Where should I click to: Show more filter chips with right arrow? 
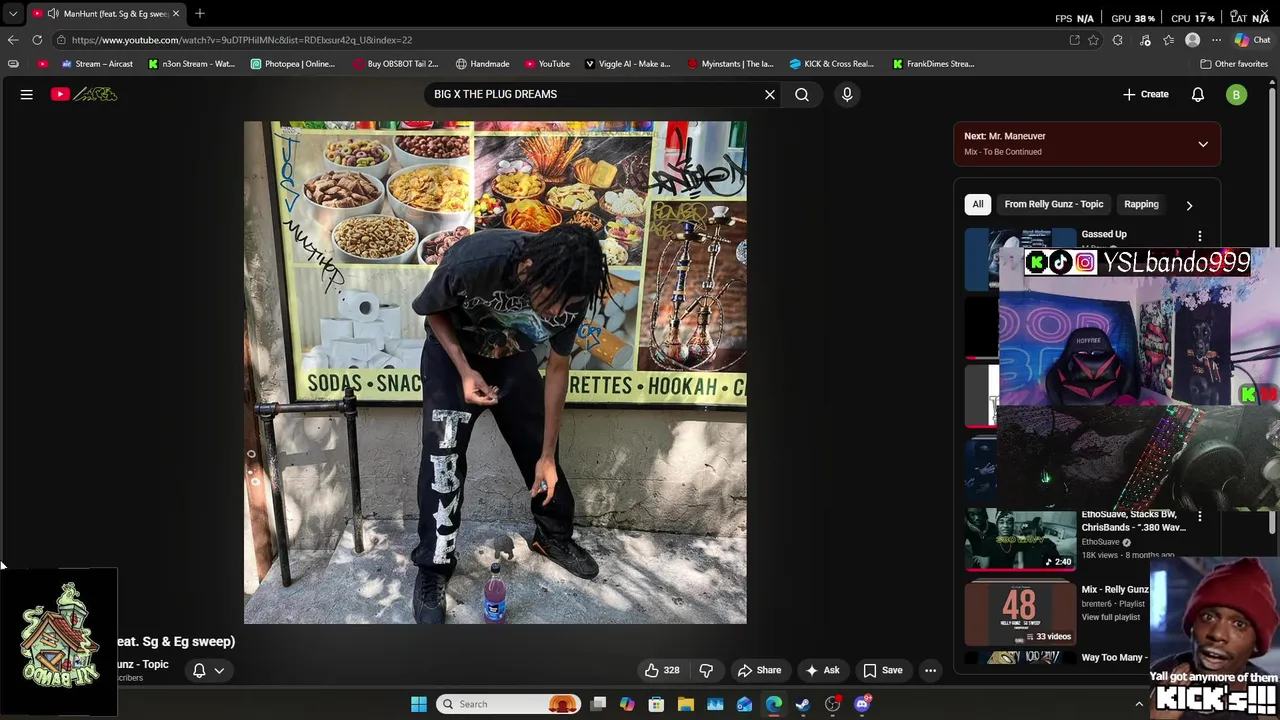(x=1189, y=205)
